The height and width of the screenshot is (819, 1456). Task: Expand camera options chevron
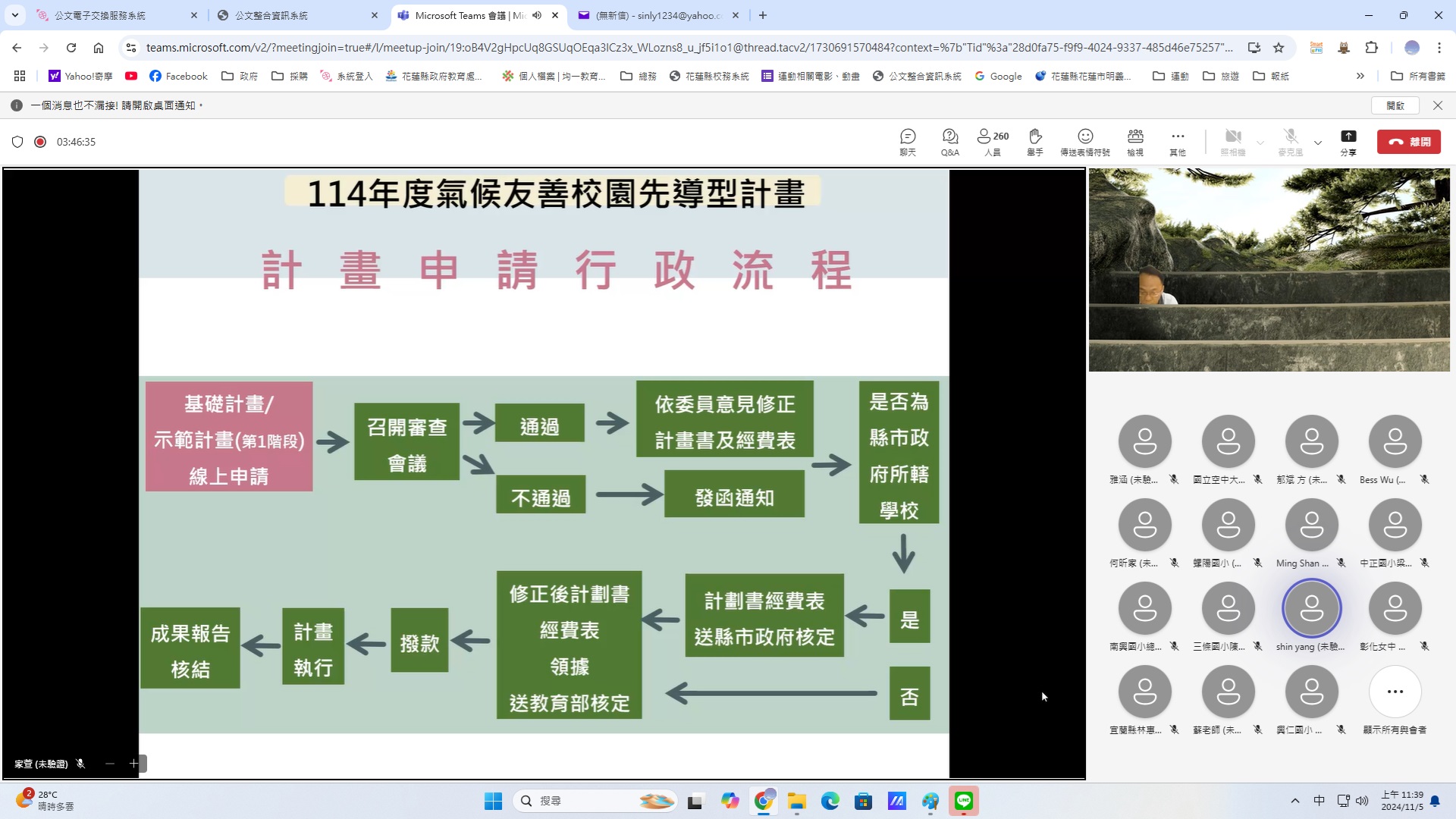pyautogui.click(x=1260, y=143)
